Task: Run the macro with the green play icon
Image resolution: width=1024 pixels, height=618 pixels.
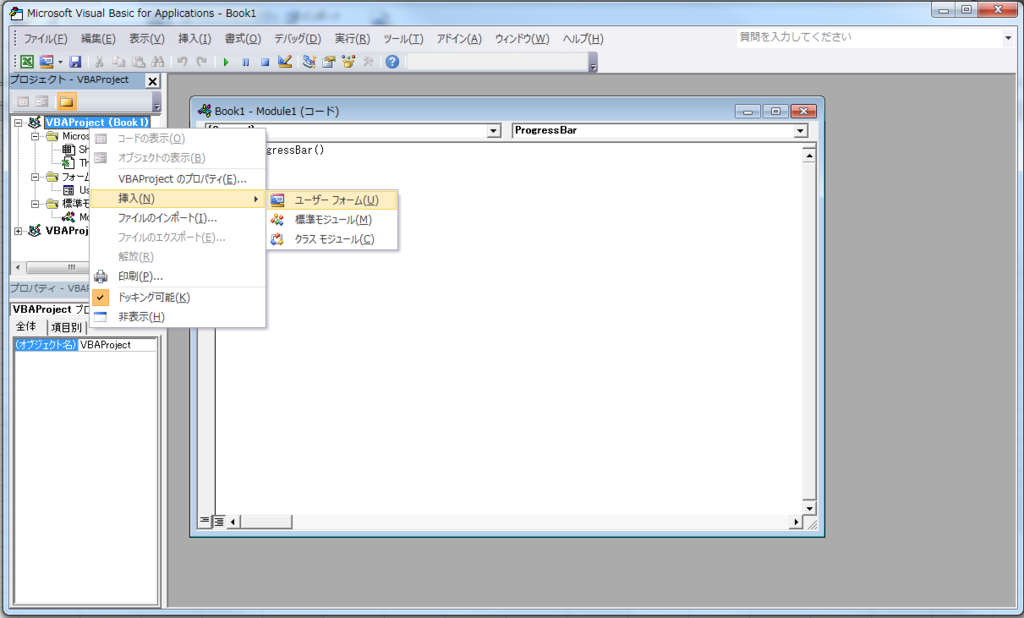Action: [226, 62]
